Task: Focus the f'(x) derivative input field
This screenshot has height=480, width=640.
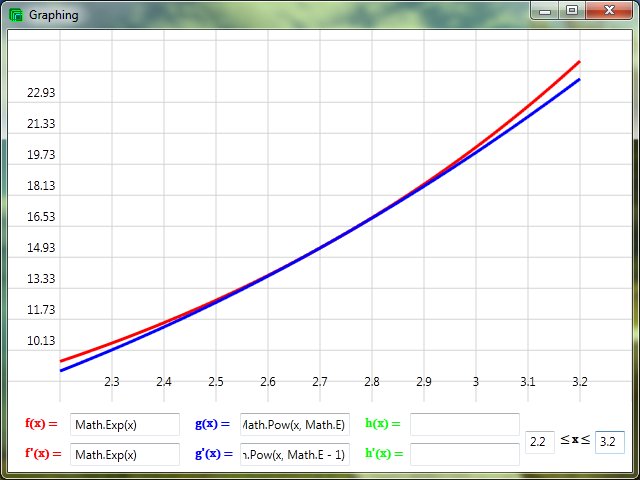Action: point(125,455)
